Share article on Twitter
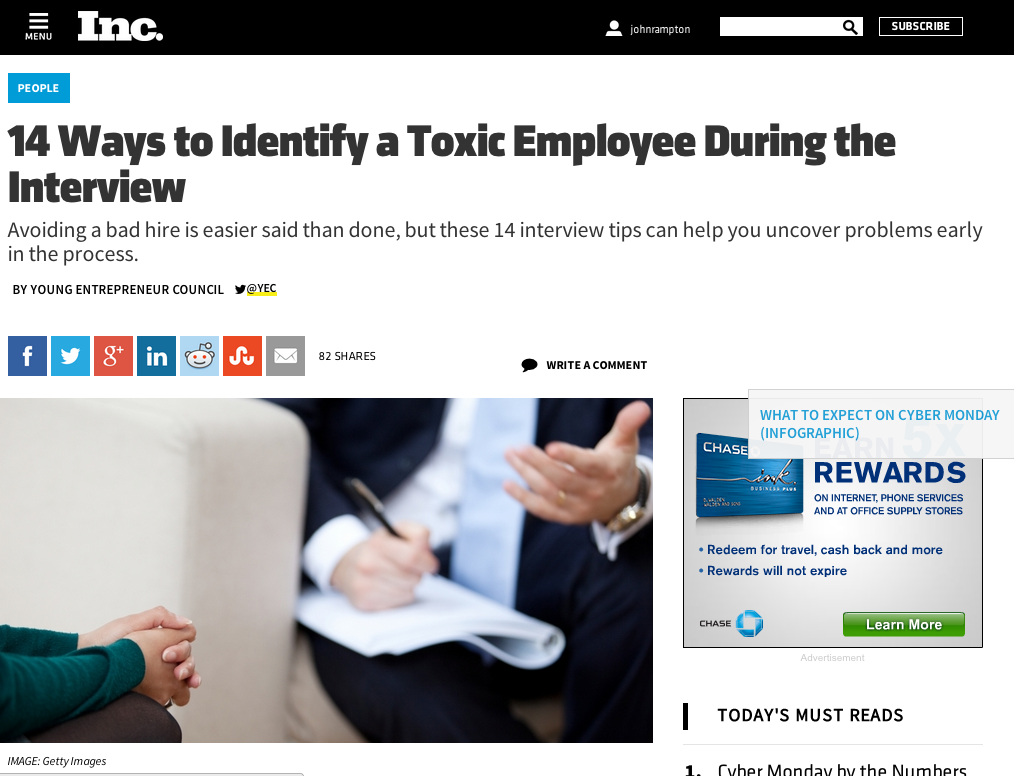This screenshot has height=776, width=1014. pyautogui.click(x=70, y=356)
